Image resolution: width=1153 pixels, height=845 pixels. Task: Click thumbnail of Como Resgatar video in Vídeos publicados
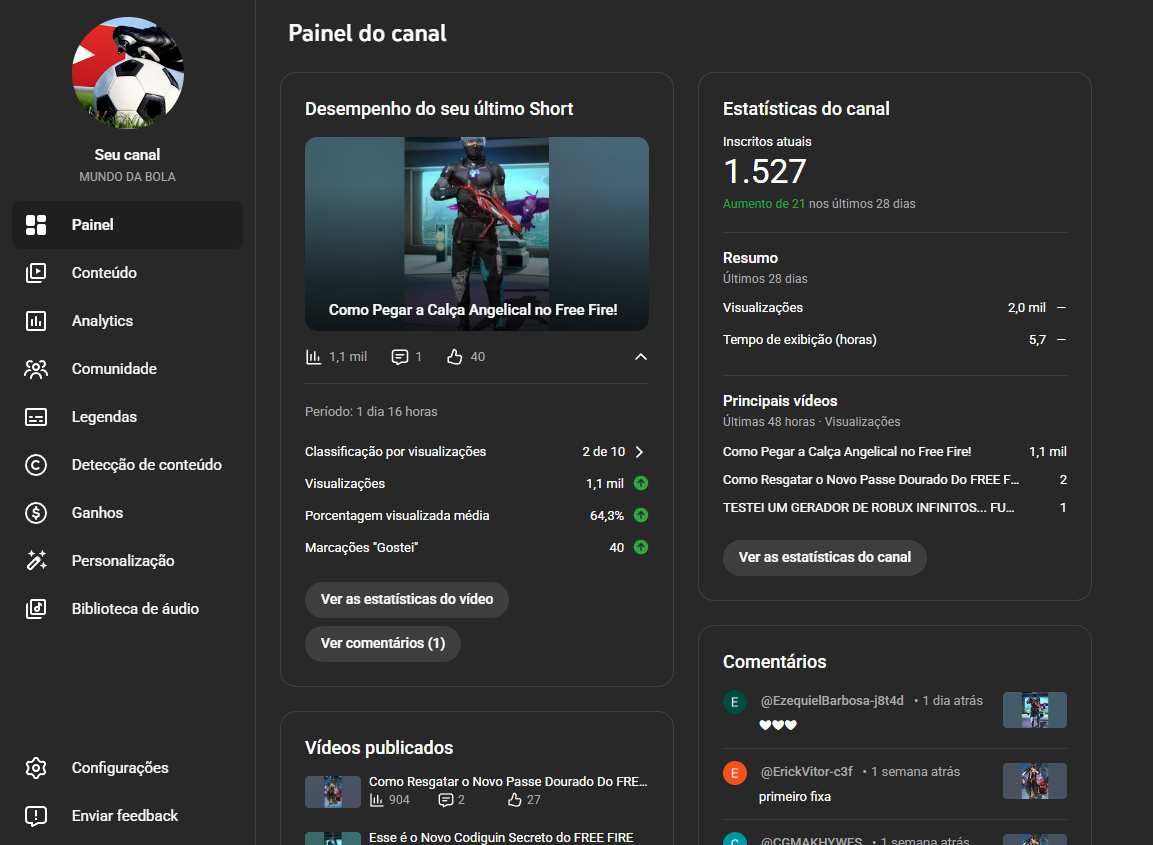(332, 792)
